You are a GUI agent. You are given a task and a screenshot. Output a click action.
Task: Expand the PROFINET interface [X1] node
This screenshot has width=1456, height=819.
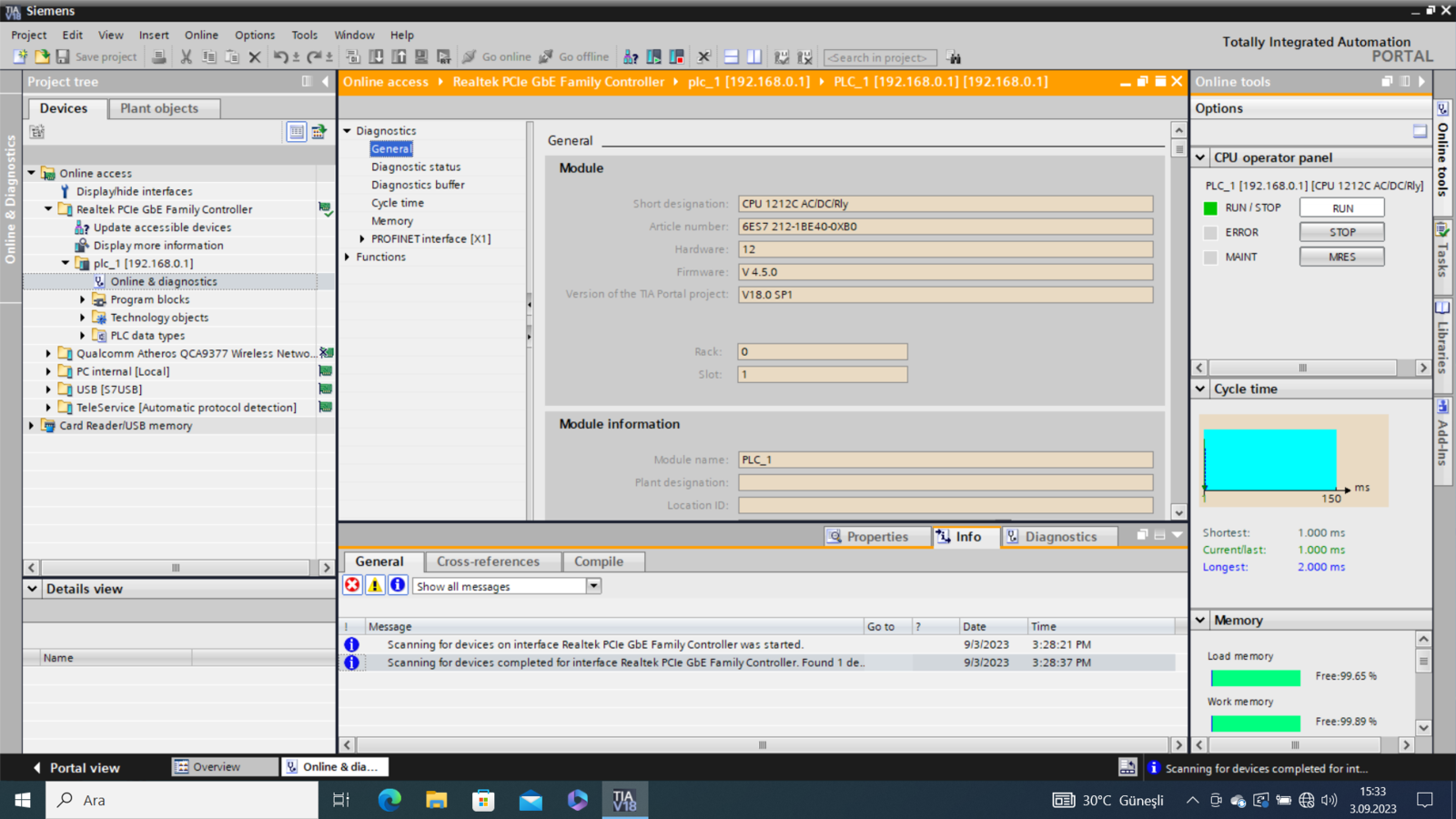(x=362, y=238)
